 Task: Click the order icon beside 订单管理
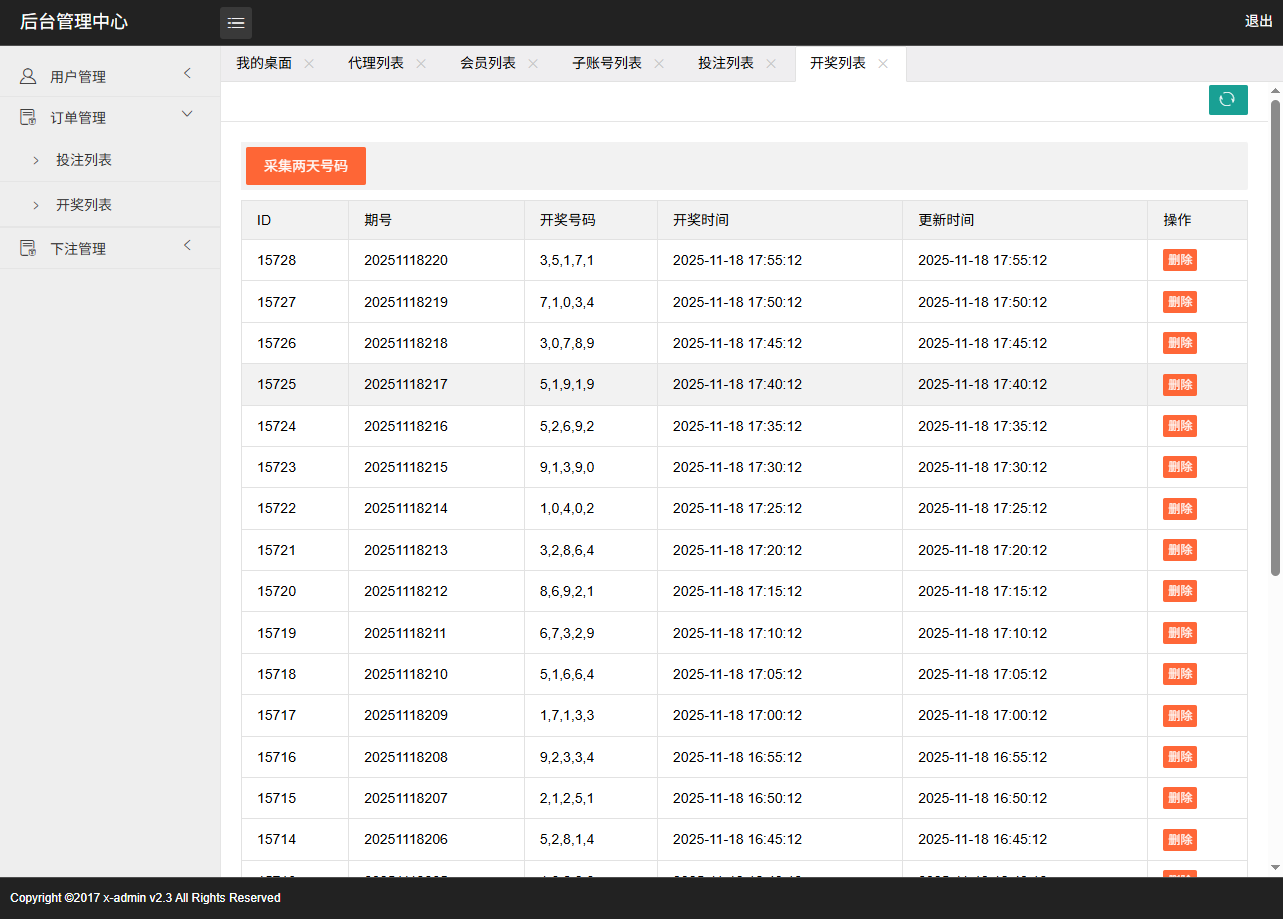pyautogui.click(x=28, y=116)
